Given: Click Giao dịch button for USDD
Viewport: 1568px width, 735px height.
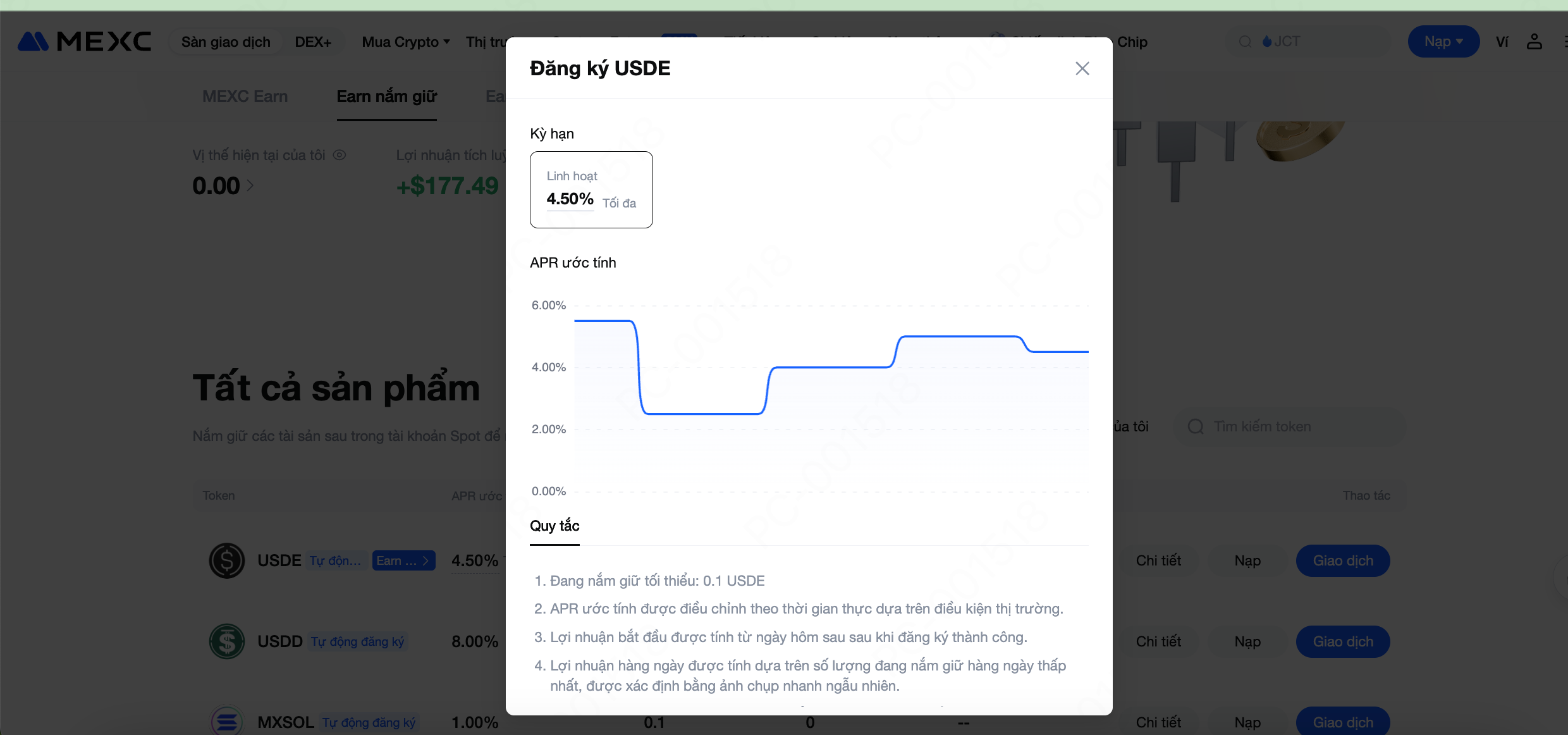Looking at the screenshot, I should point(1343,641).
